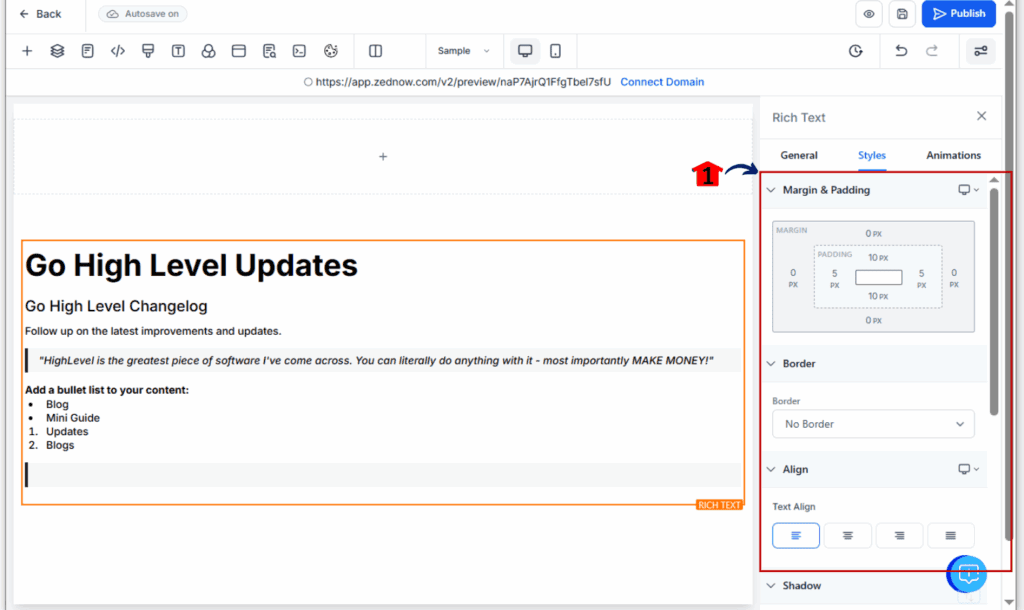Screen dimensions: 1024x610
Task: Select left text alignment
Action: point(795,536)
